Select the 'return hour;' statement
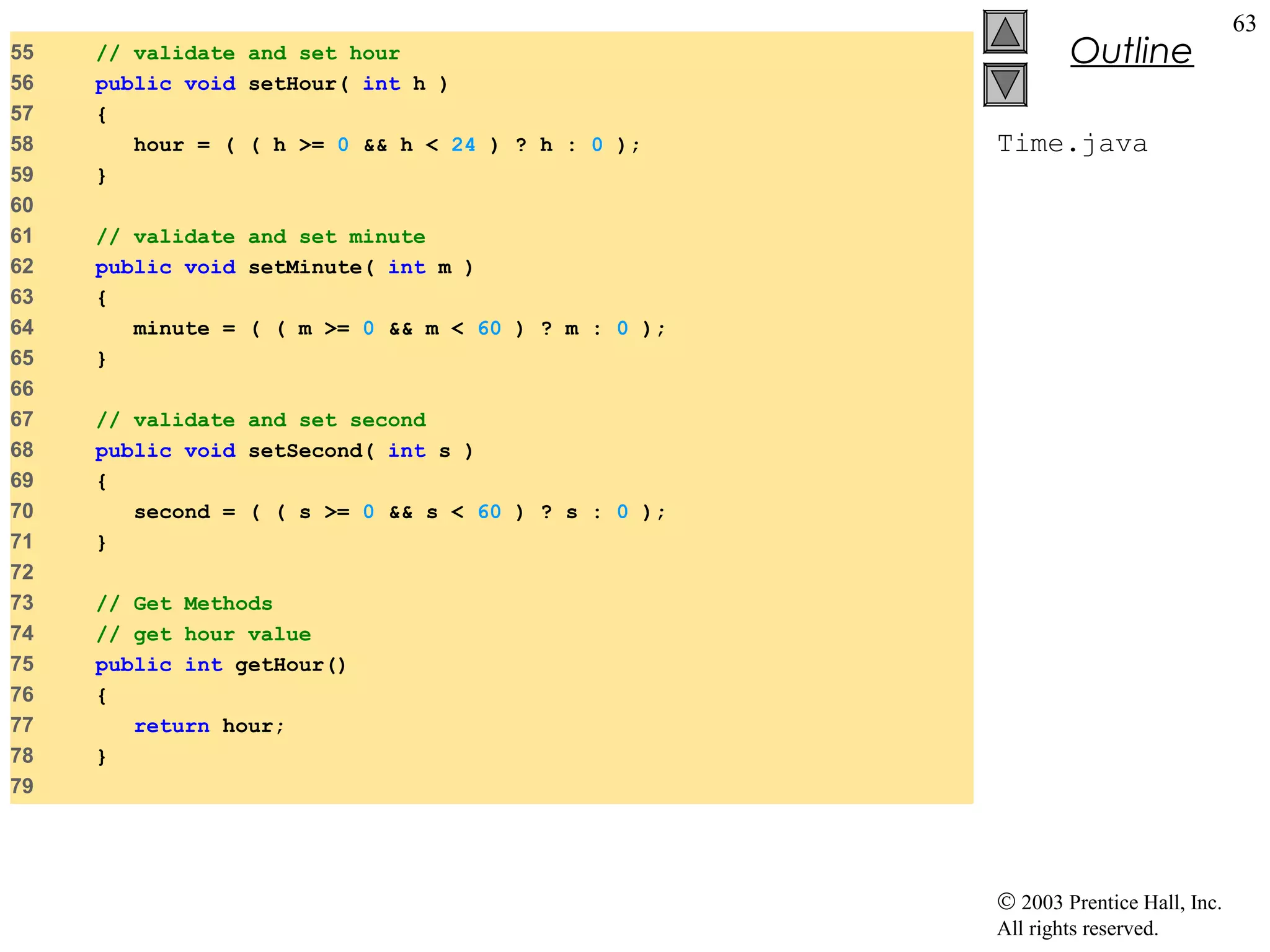Screen dimensions: 1270x952 pos(209,726)
